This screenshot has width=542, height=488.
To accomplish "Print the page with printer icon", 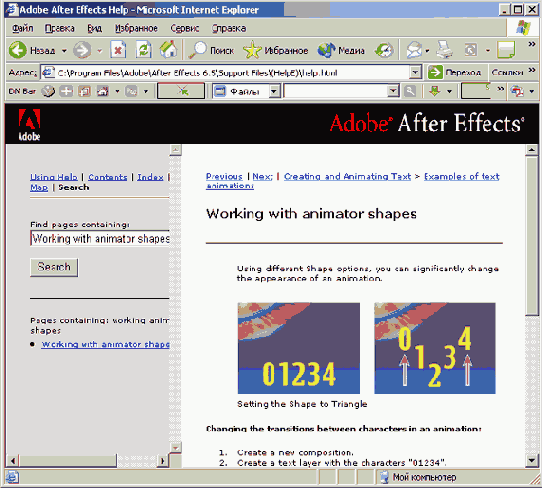I will (444, 50).
